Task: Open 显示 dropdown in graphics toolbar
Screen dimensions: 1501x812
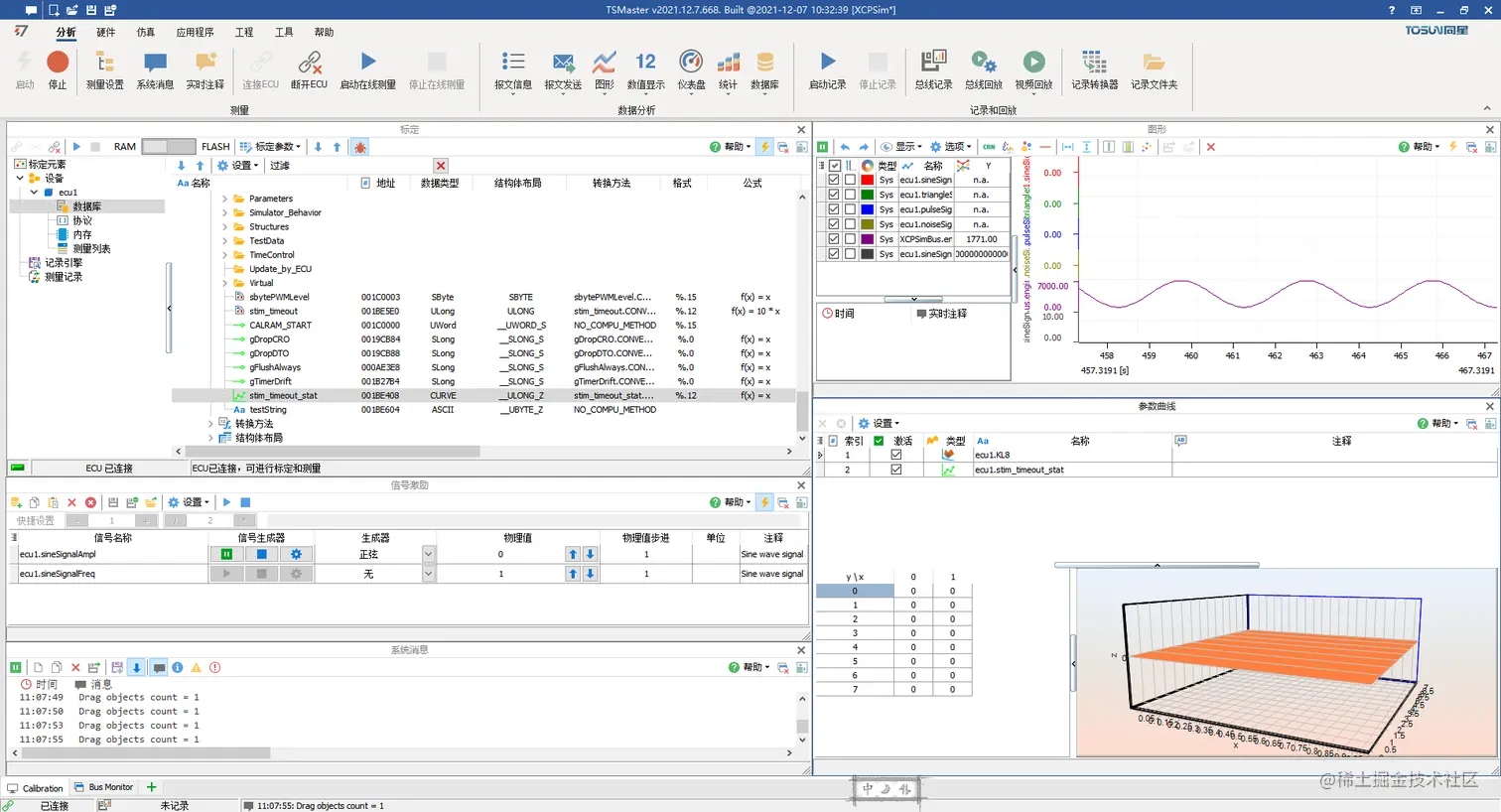Action: (902, 147)
